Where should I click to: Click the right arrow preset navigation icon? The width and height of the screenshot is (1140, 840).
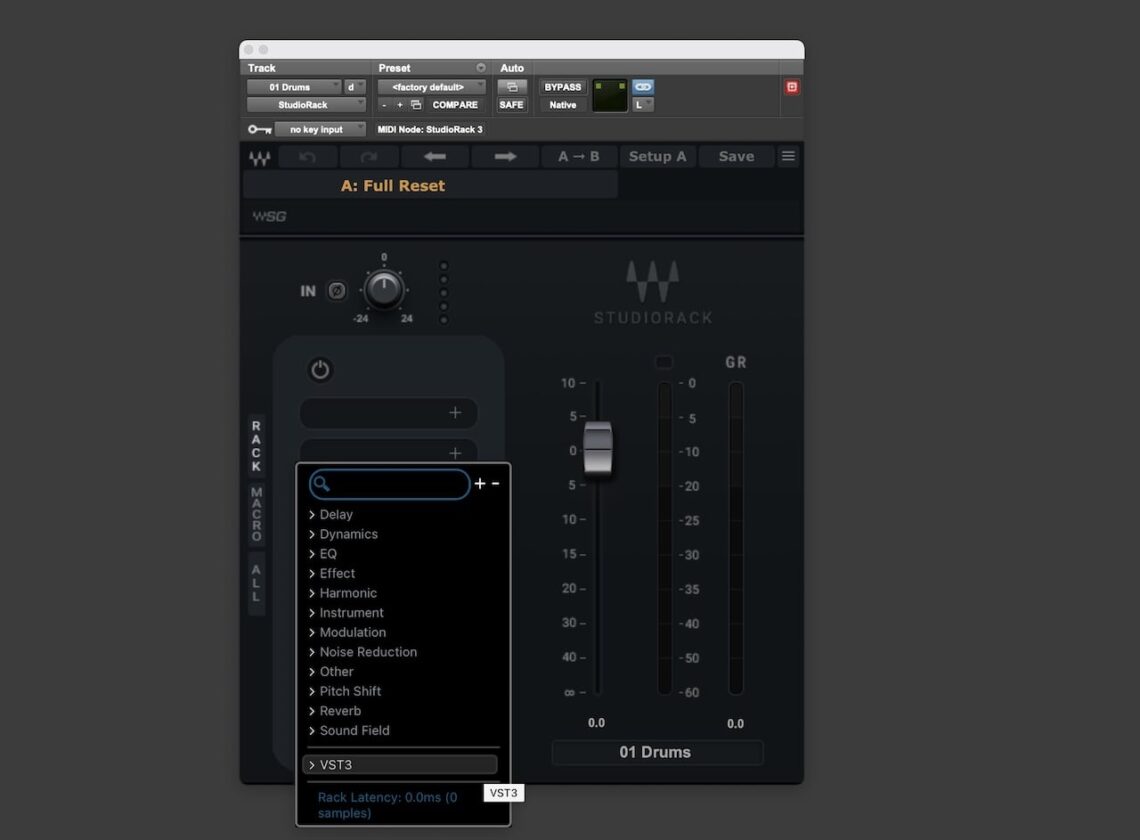506,156
